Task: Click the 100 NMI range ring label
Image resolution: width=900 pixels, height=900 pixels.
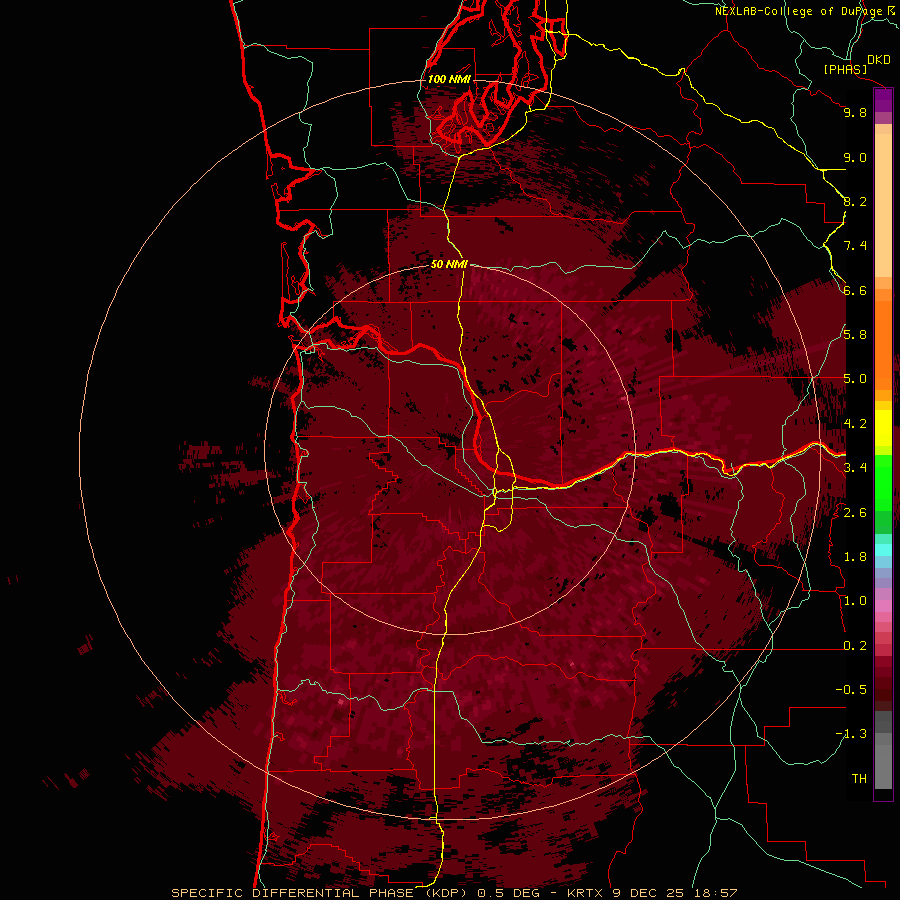Action: 449,79
